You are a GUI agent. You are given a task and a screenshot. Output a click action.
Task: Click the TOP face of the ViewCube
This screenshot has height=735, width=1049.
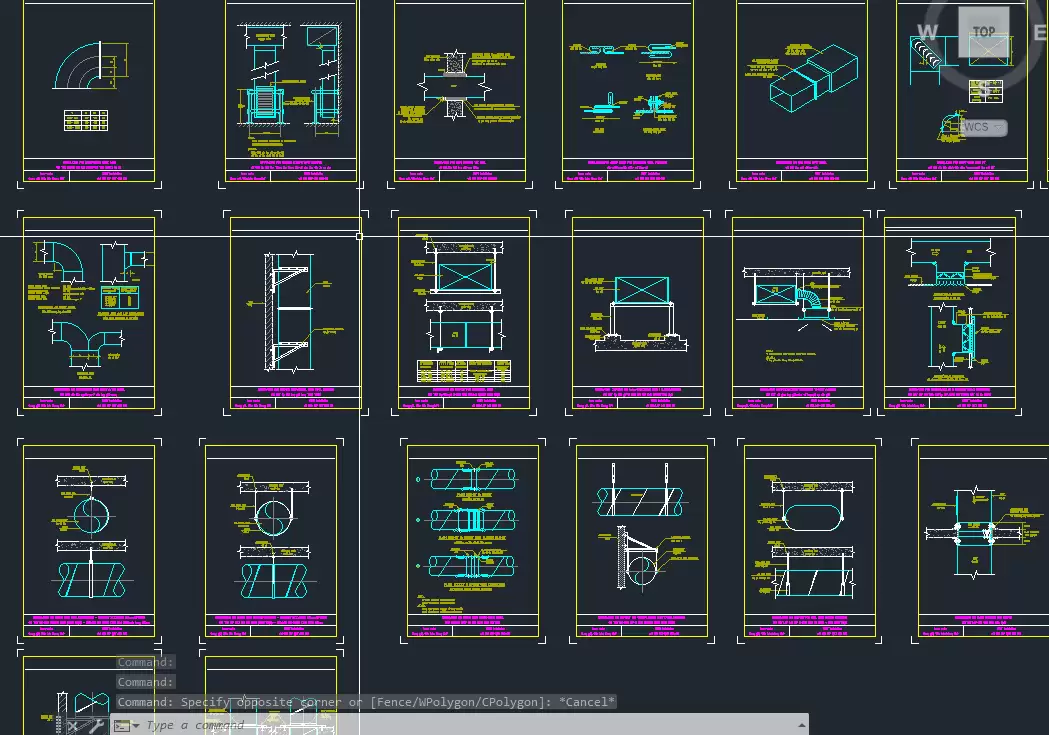coord(983,32)
